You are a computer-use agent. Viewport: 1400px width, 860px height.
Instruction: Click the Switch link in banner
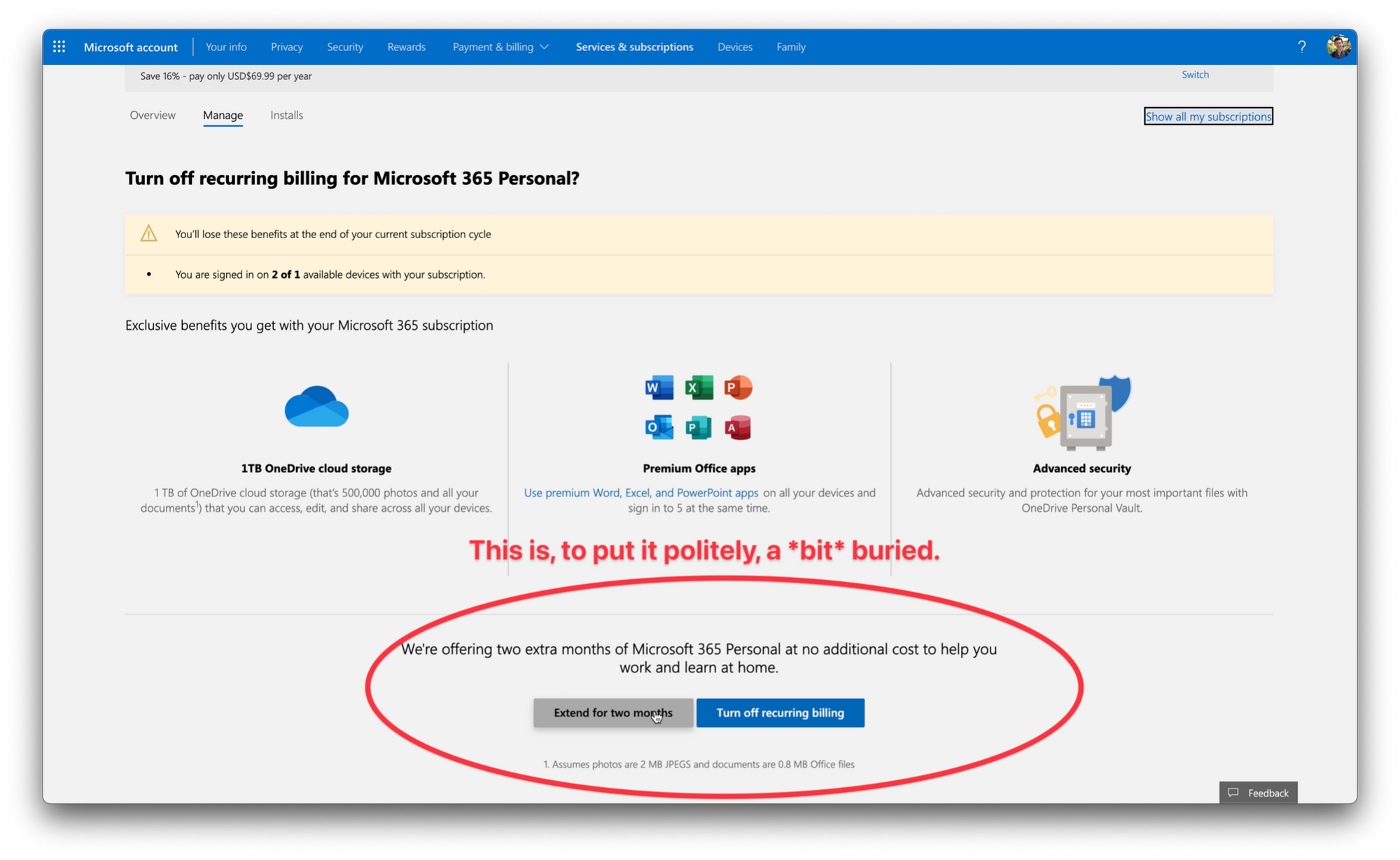tap(1195, 74)
